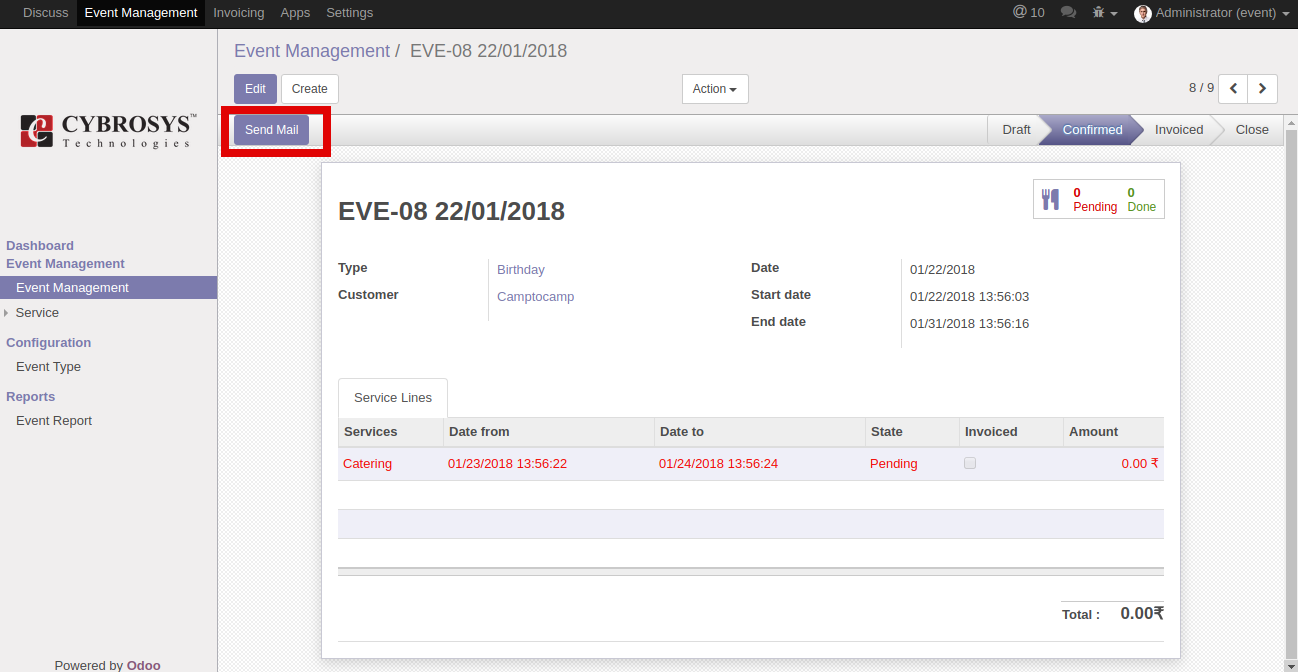Click the Pending count stat
Viewport: 1298px width, 672px height.
tap(1095, 200)
